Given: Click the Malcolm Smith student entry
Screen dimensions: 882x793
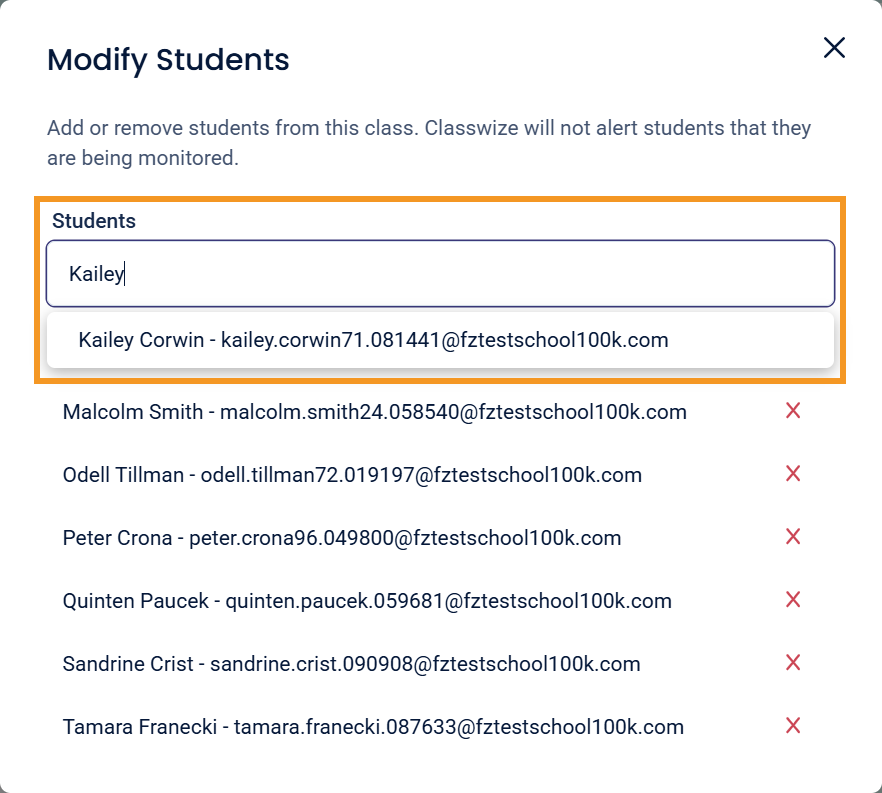Looking at the screenshot, I should [374, 412].
